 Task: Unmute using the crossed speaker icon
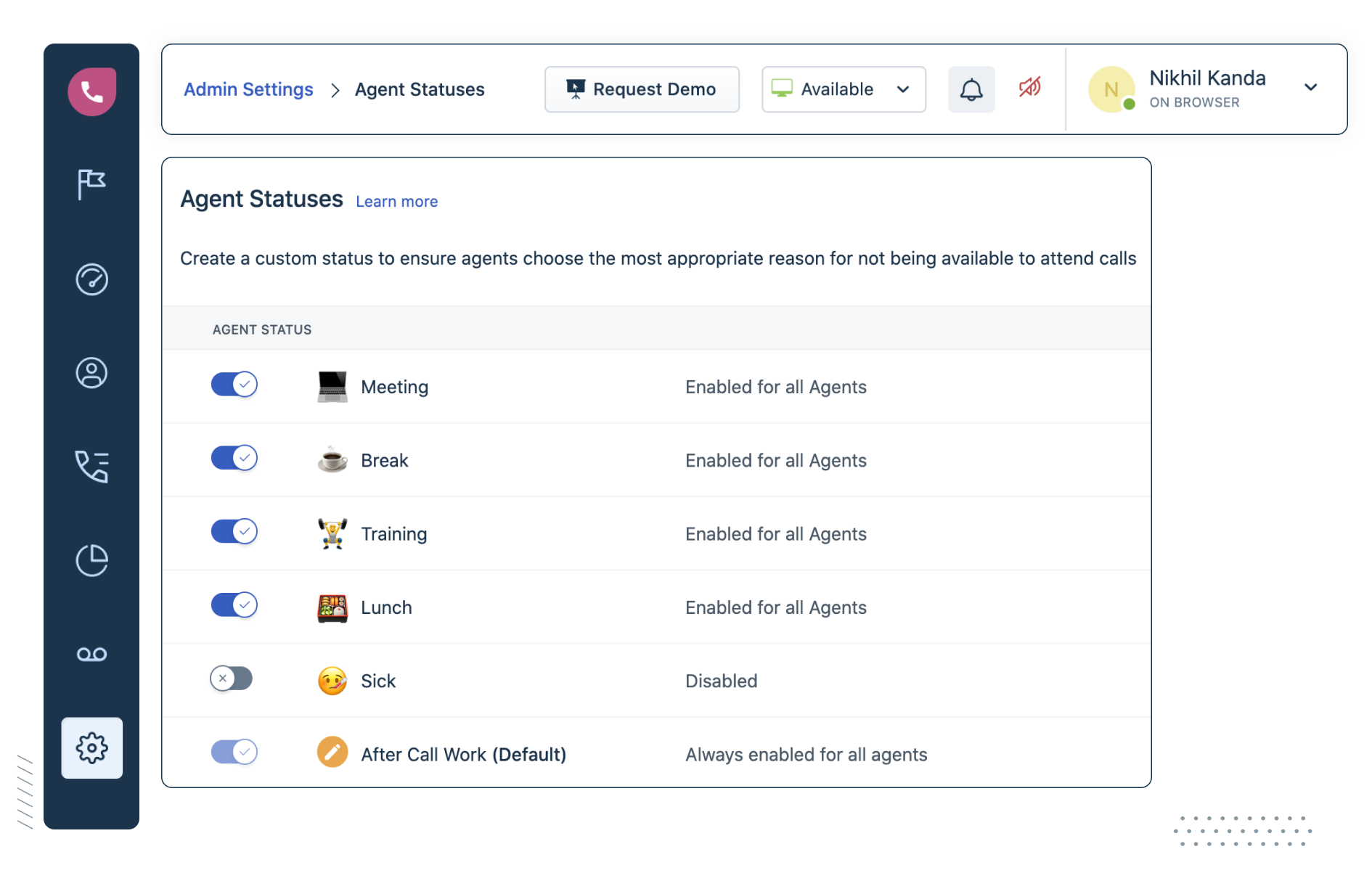click(1030, 89)
